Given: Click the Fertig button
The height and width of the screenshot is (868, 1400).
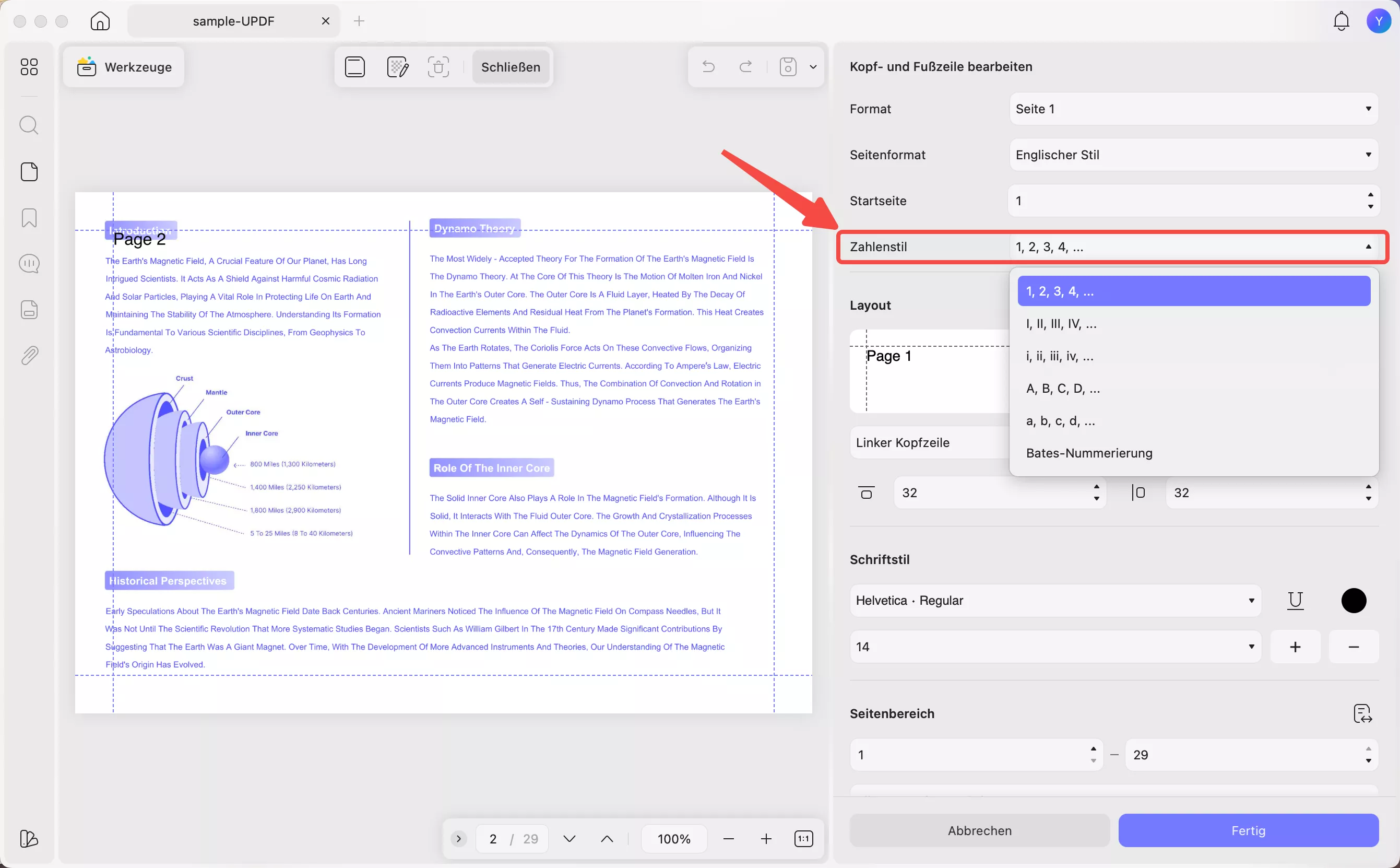Looking at the screenshot, I should (1248, 830).
